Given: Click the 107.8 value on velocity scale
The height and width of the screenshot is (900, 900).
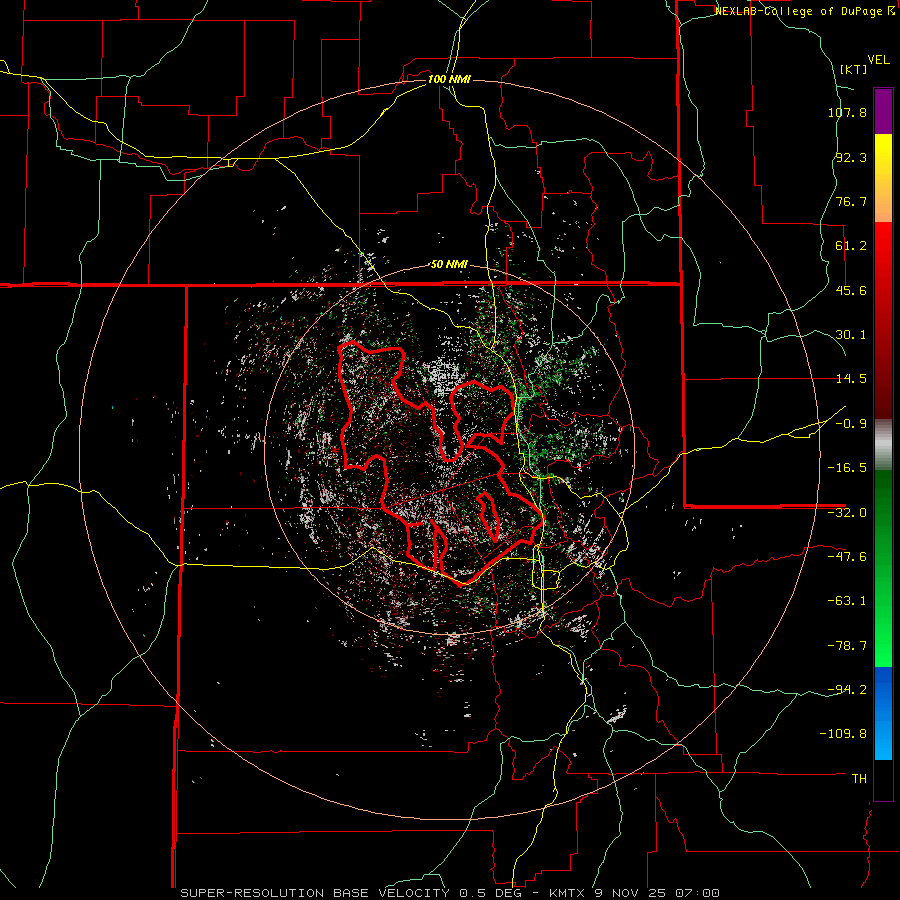Looking at the screenshot, I should click(847, 112).
